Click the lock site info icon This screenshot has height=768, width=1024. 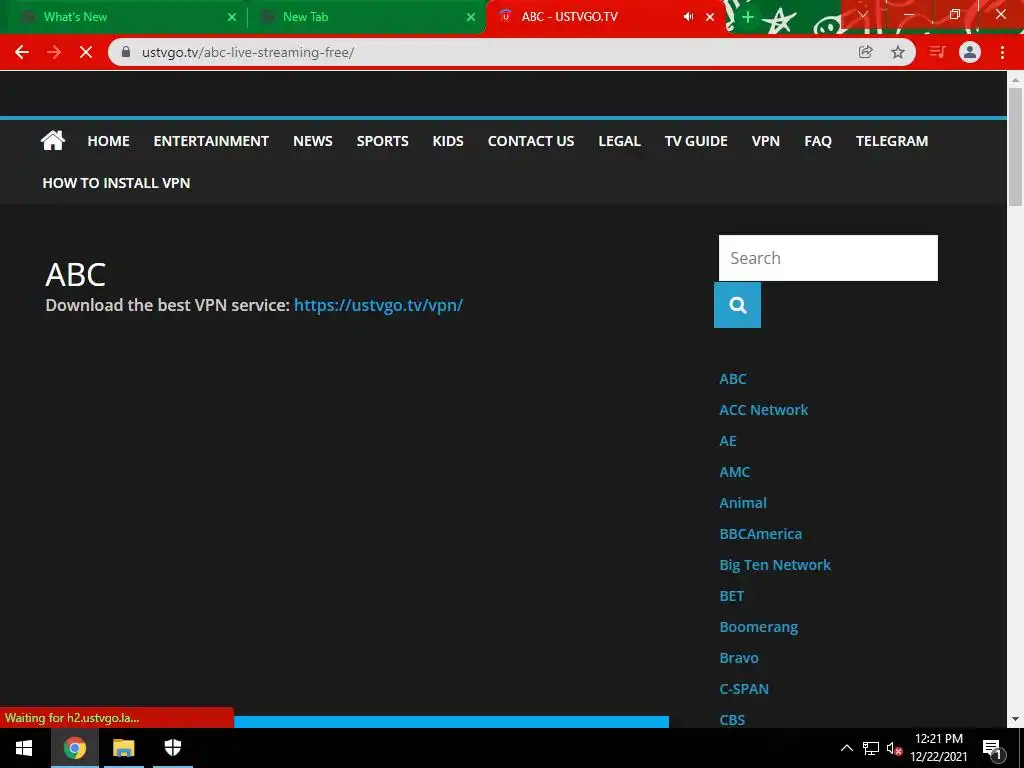126,52
